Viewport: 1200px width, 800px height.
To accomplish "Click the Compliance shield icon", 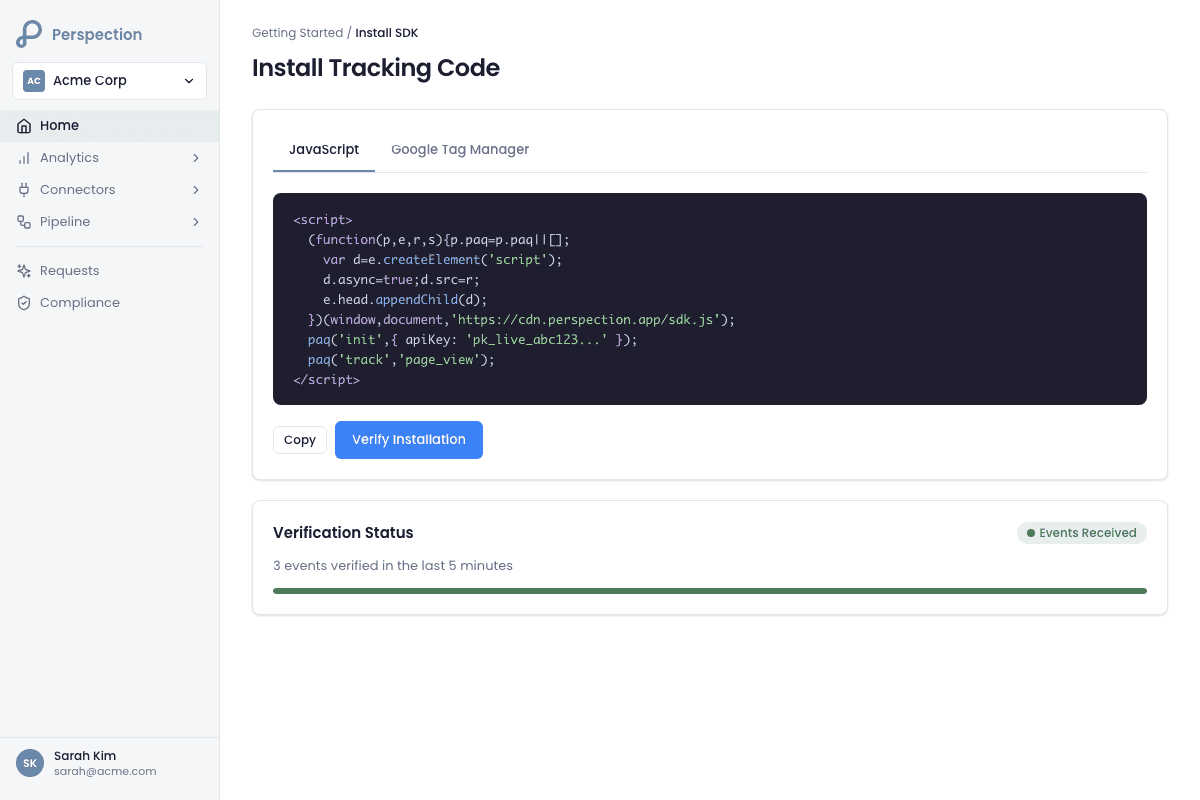I will pos(24,303).
